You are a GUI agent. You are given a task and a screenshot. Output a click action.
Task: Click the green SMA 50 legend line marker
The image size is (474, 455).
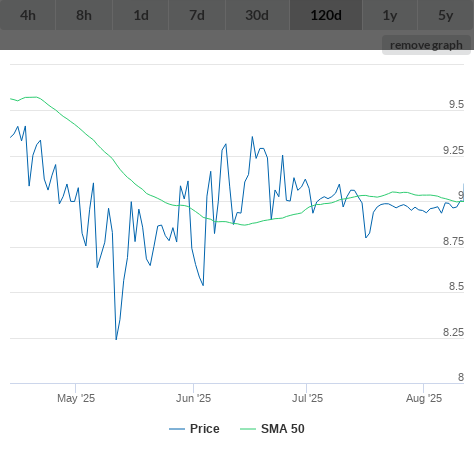click(x=248, y=429)
